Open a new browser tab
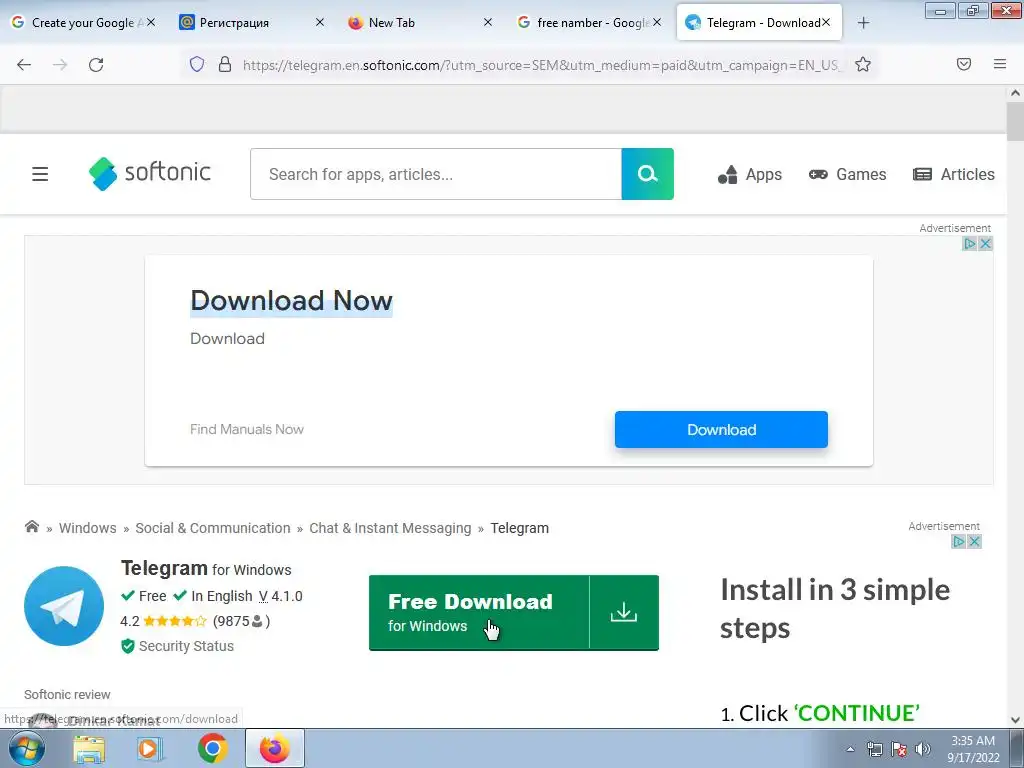The image size is (1024, 768). pyautogui.click(x=863, y=23)
